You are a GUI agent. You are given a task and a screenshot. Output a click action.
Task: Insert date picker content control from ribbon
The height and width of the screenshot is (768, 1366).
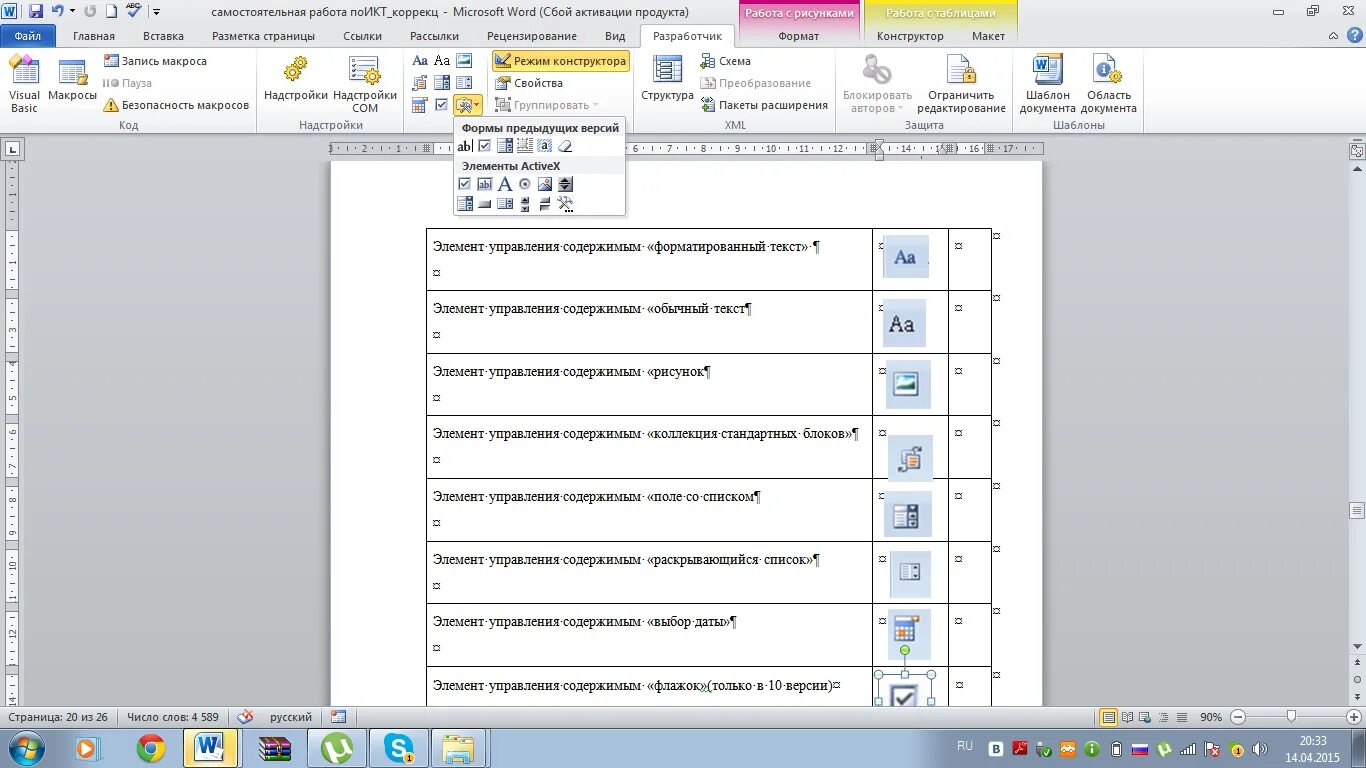(x=420, y=105)
